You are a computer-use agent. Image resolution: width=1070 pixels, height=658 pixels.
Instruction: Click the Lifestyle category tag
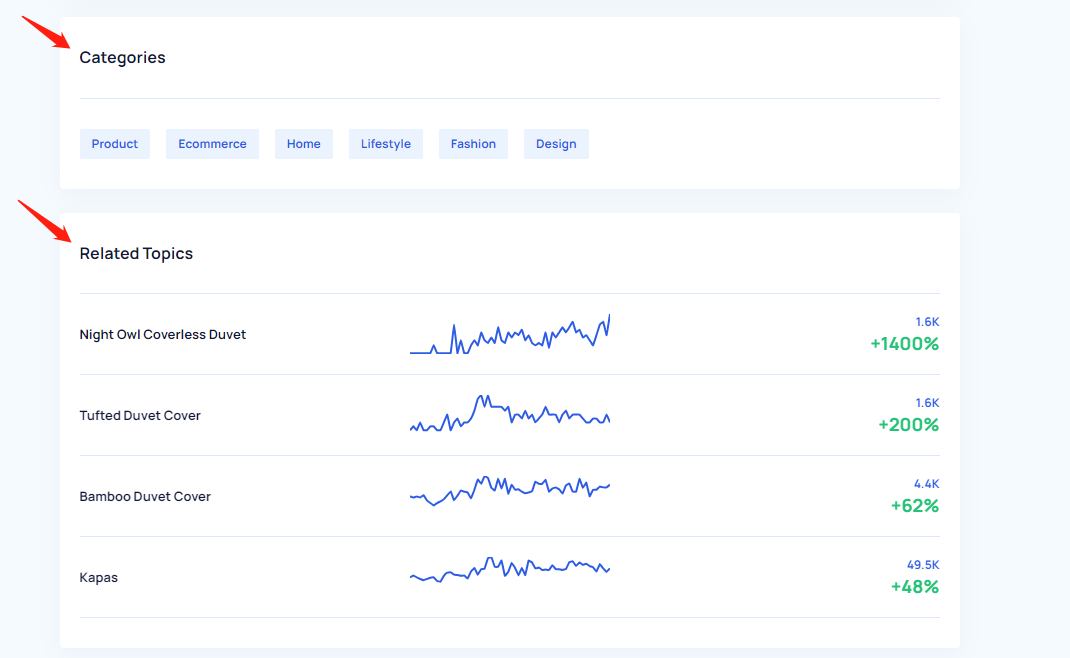[385, 144]
